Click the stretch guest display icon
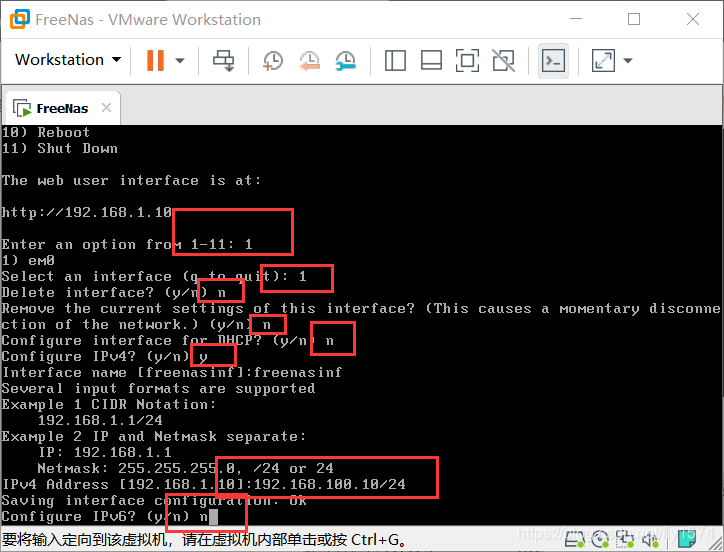Viewport: 724px width, 552px height. [x=603, y=61]
